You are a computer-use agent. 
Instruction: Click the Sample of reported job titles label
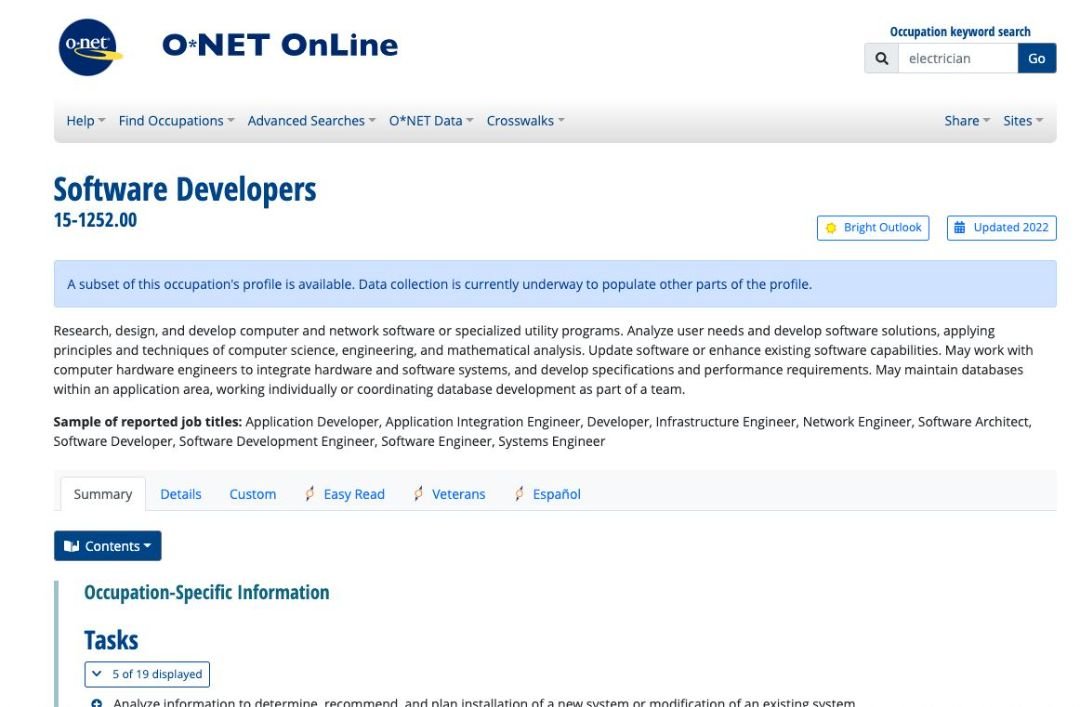(147, 422)
